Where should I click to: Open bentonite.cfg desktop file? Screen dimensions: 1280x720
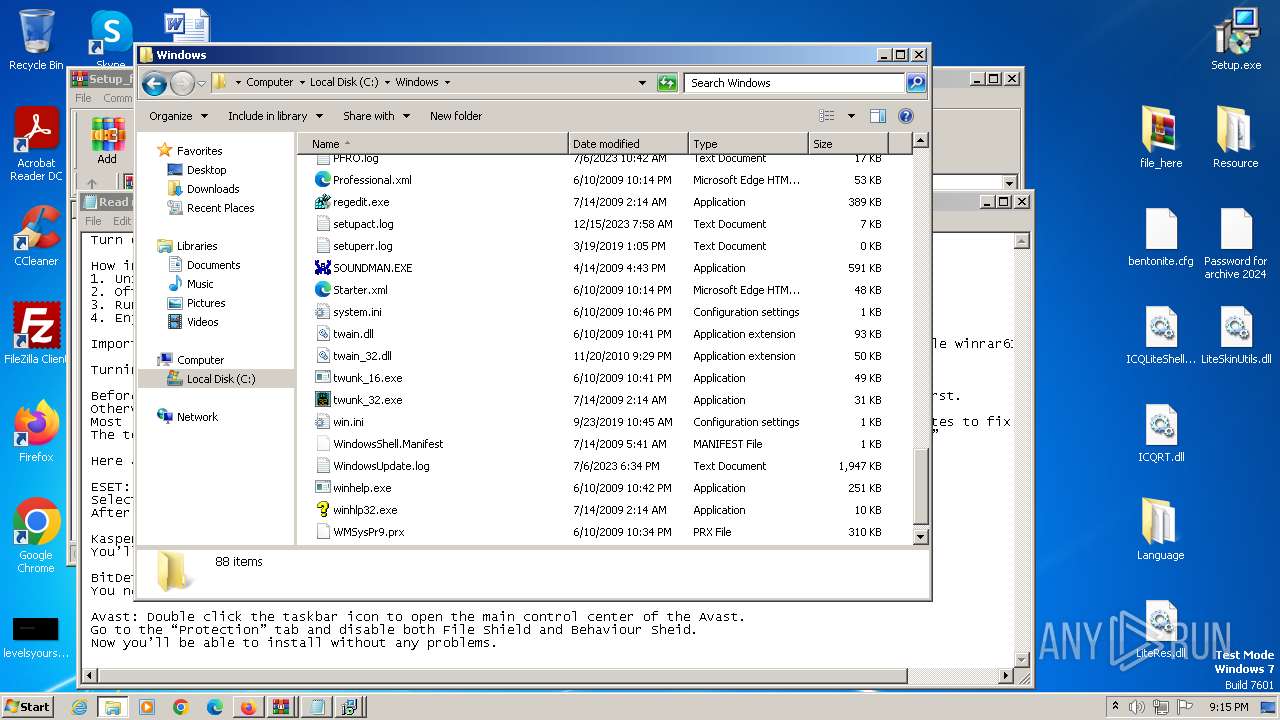coord(1161,238)
